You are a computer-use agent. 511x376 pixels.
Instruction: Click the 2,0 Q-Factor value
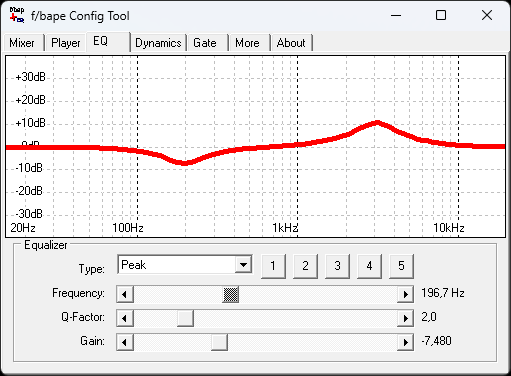pyautogui.click(x=429, y=317)
